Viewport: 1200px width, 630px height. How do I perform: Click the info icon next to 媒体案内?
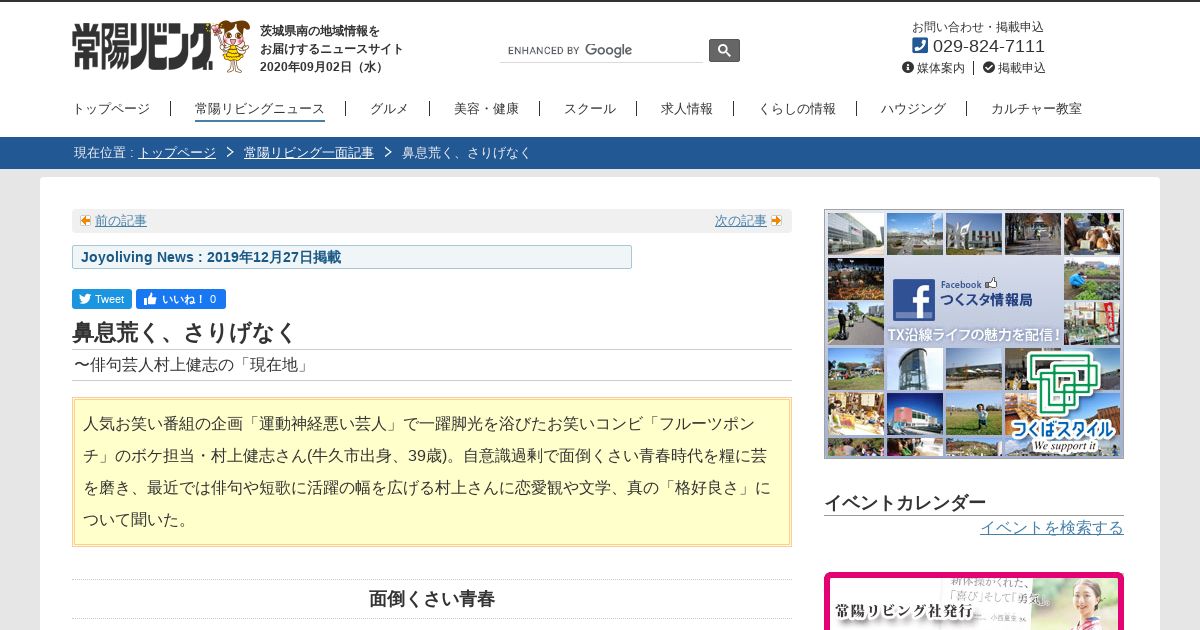point(908,68)
